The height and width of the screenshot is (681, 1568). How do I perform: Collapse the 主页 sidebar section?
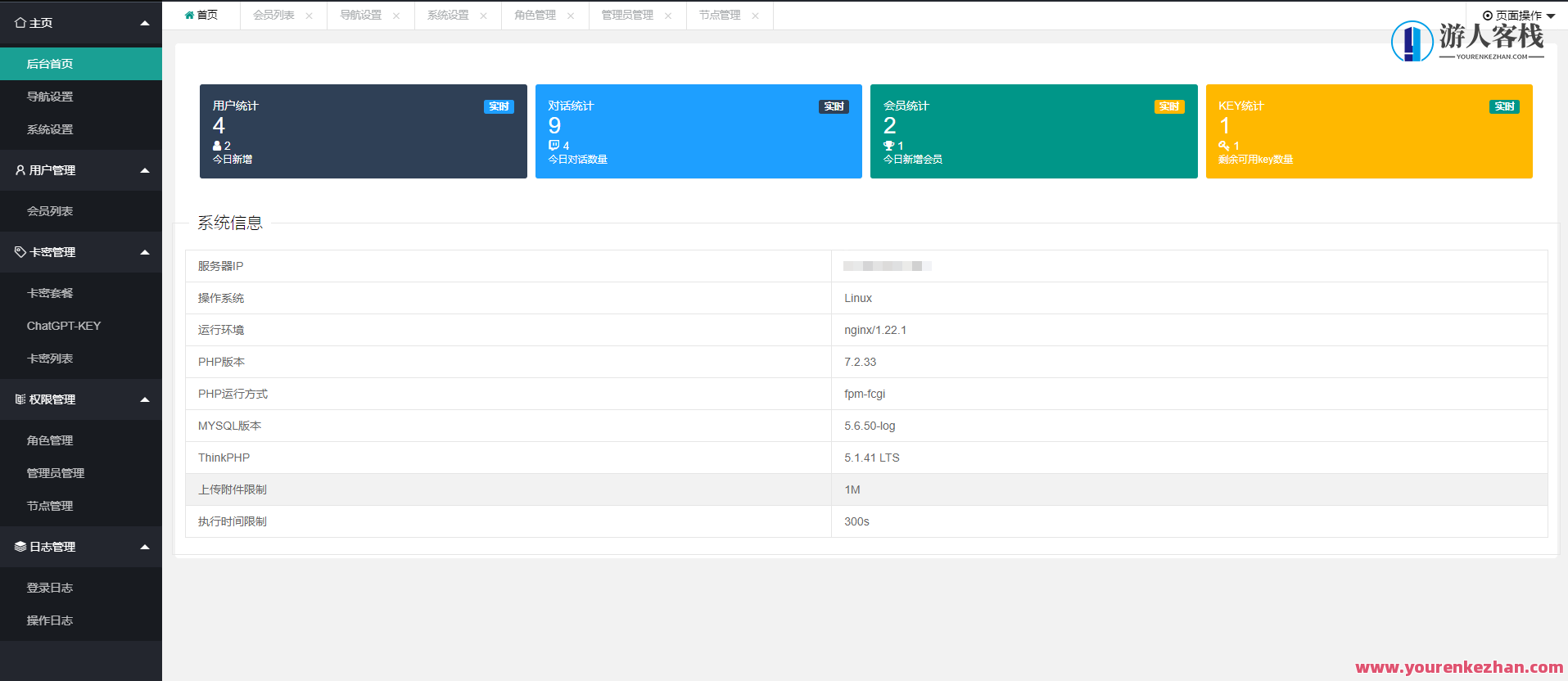[x=145, y=23]
